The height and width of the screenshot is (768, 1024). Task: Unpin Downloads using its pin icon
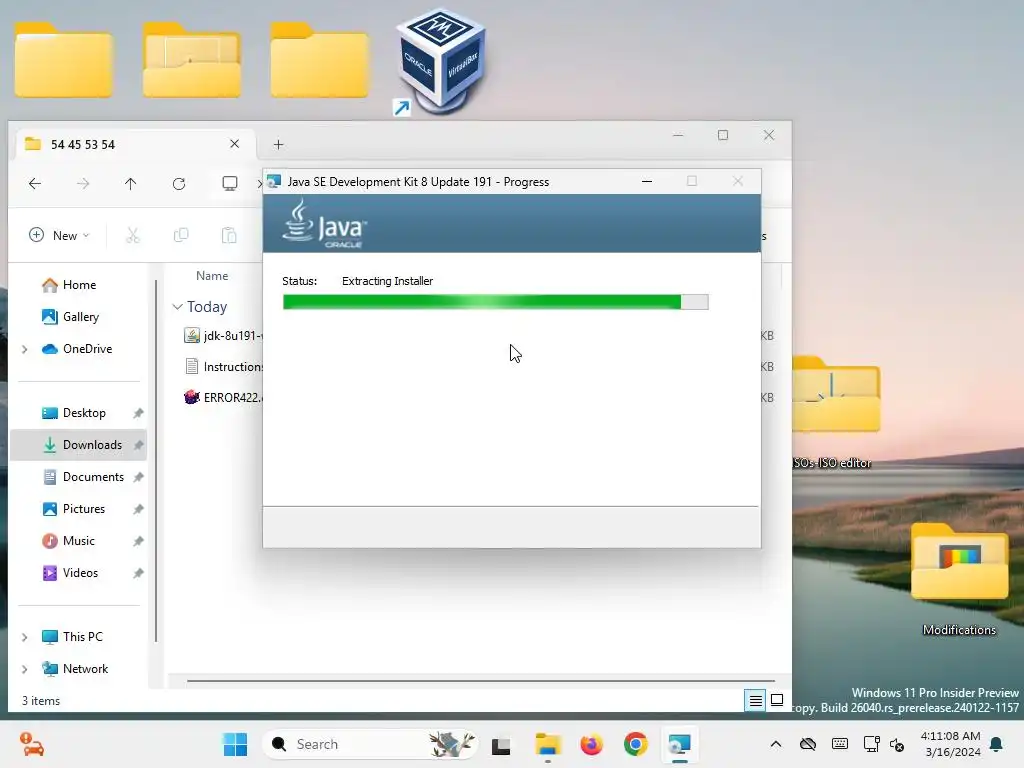tap(138, 445)
